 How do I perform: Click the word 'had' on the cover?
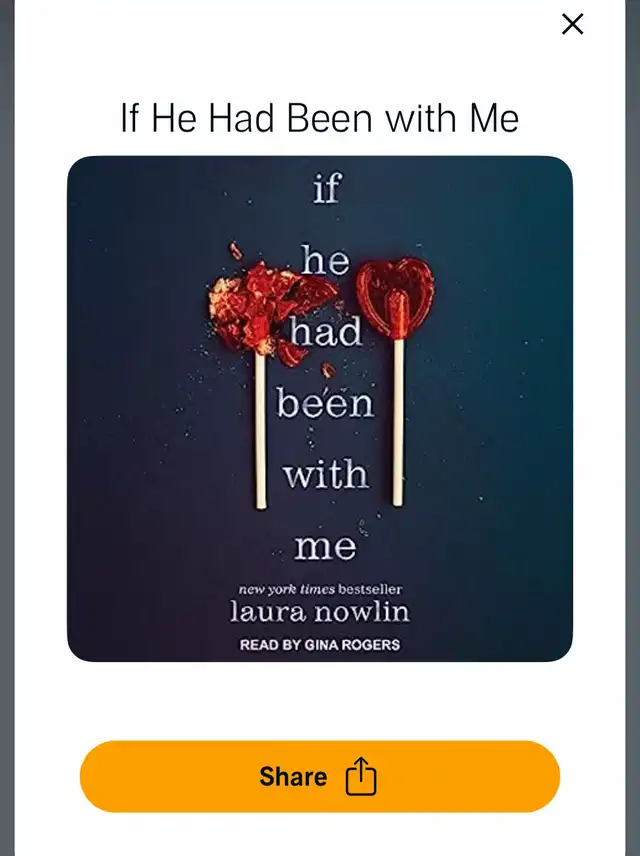click(x=326, y=331)
